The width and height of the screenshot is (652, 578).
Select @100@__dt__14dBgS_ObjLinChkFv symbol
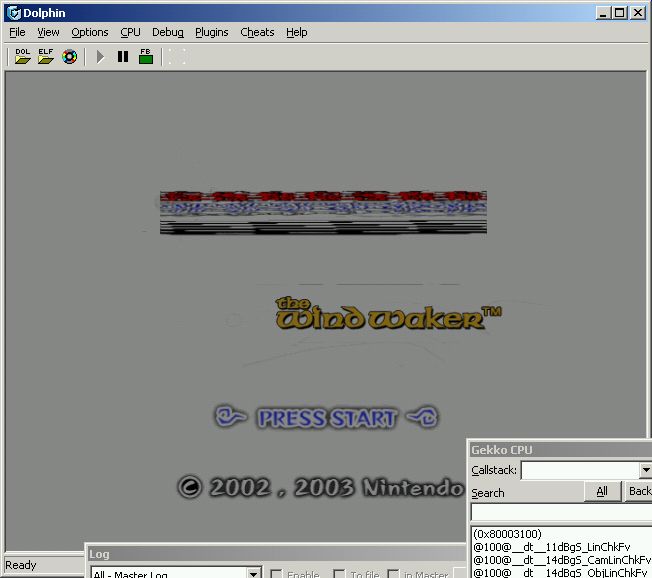pyautogui.click(x=560, y=572)
